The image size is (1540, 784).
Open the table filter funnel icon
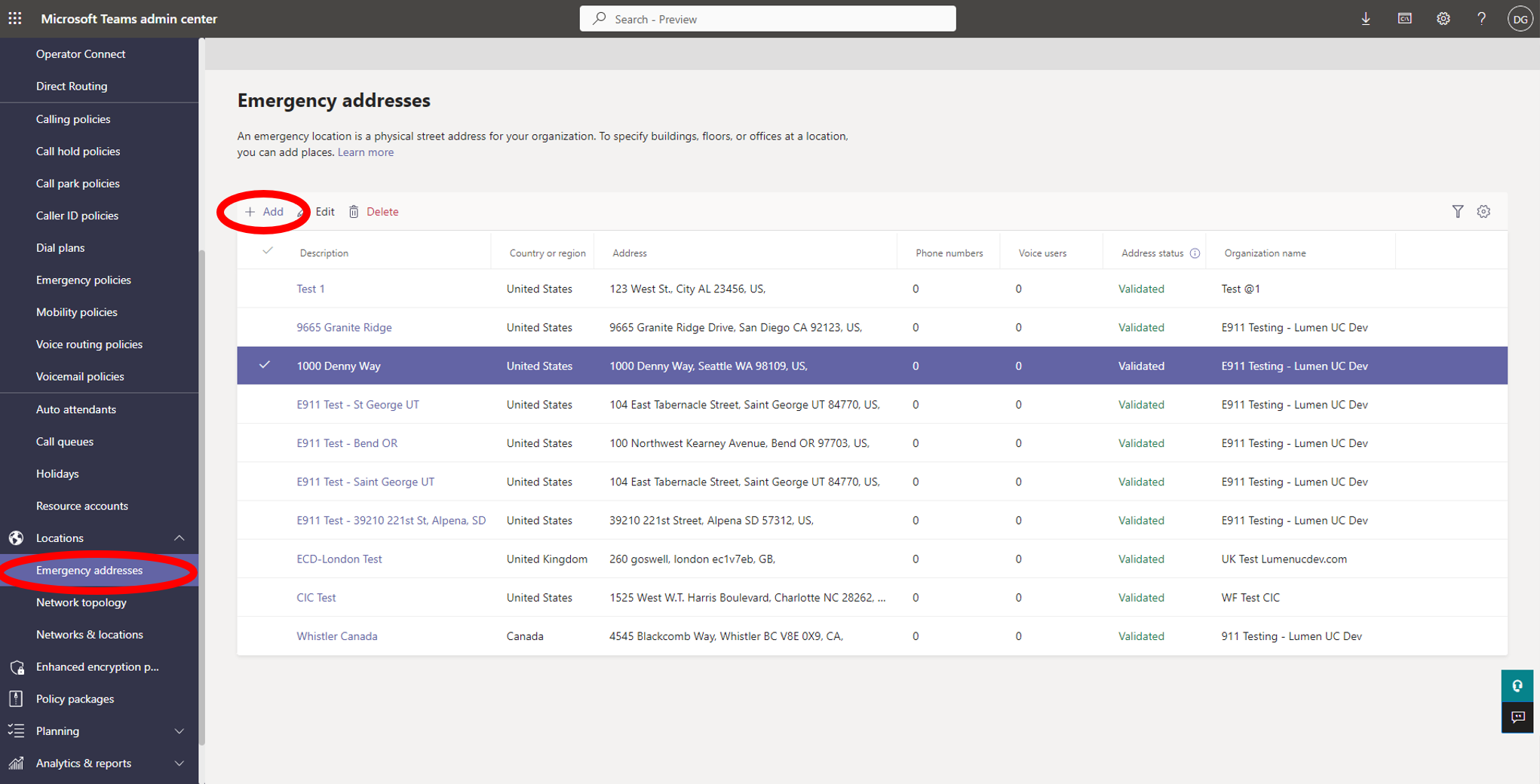[x=1458, y=212]
